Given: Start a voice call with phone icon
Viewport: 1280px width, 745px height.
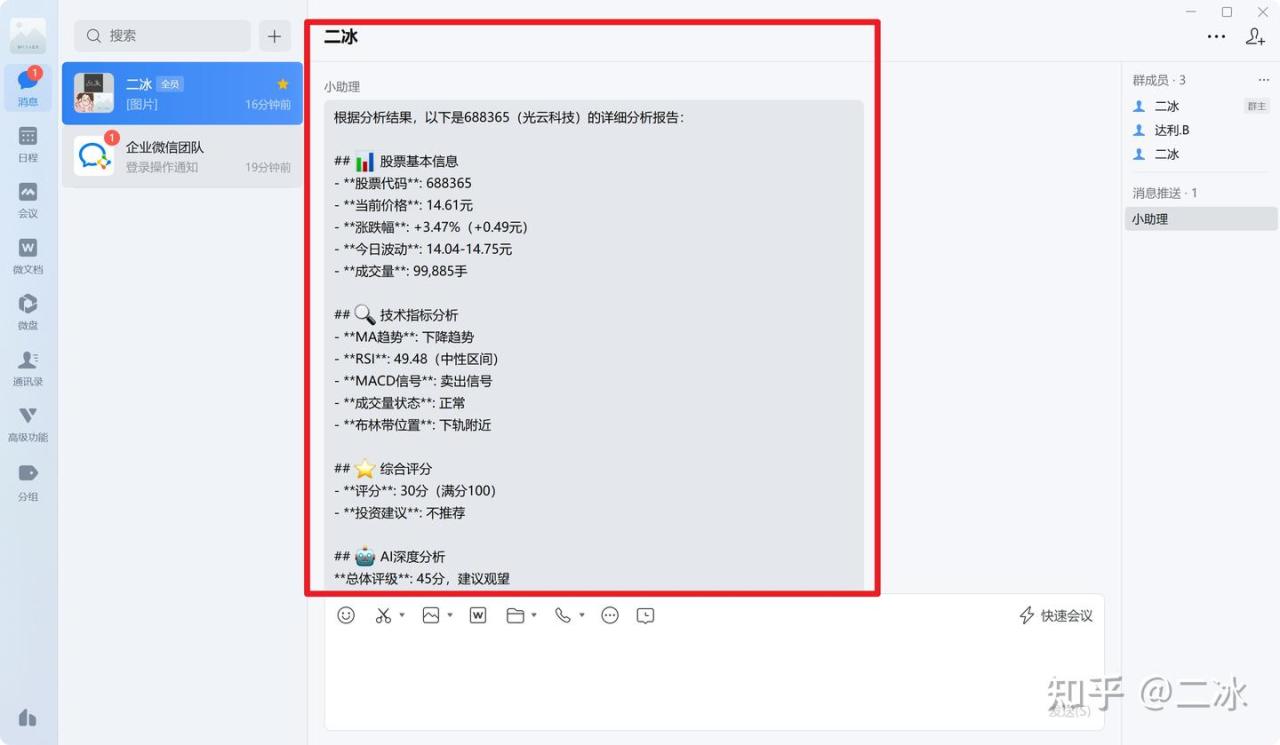Looking at the screenshot, I should point(563,615).
